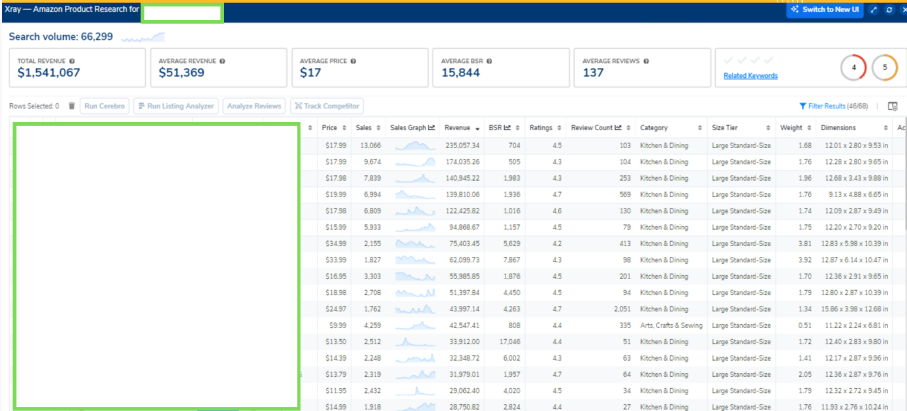Click Run Listing Analyzer button
The width and height of the screenshot is (907, 411).
click(176, 106)
